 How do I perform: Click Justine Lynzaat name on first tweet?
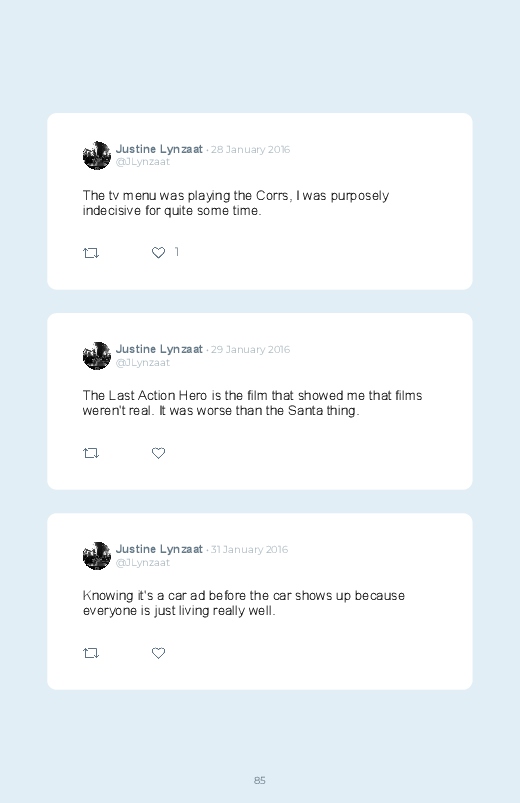(x=159, y=149)
